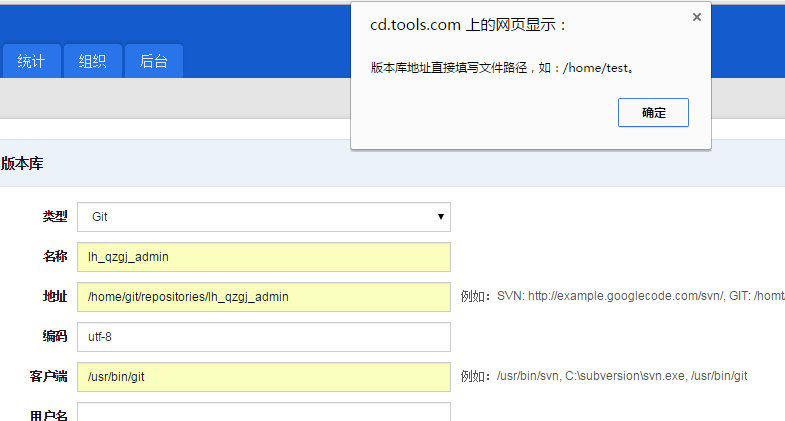Screen dimensions: 785x421
Task: Click the 编码 field with utf-8
Action: coord(264,337)
